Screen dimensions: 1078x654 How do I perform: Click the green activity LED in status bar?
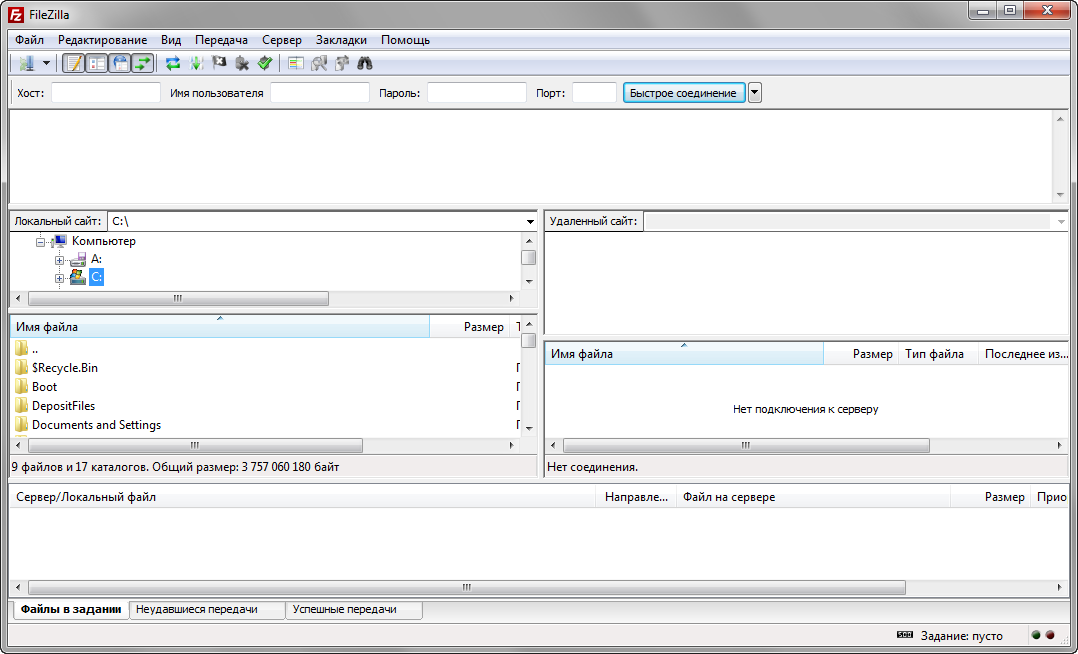pos(1036,635)
